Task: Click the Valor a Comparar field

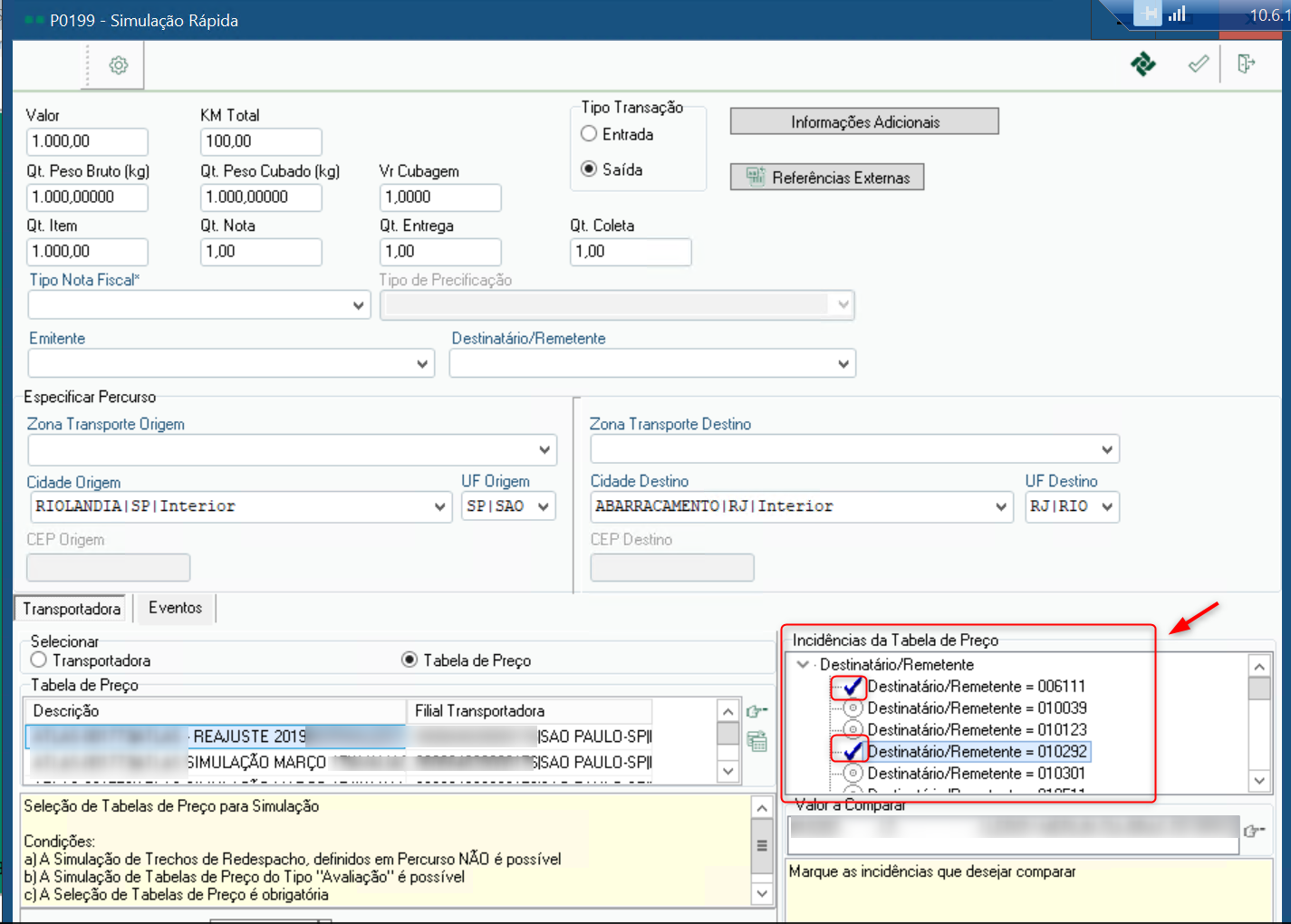Action: click(1013, 834)
